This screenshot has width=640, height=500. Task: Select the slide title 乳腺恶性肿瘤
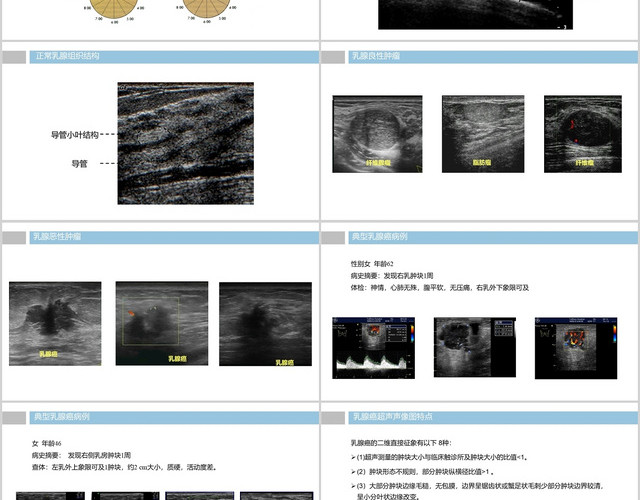click(x=57, y=236)
